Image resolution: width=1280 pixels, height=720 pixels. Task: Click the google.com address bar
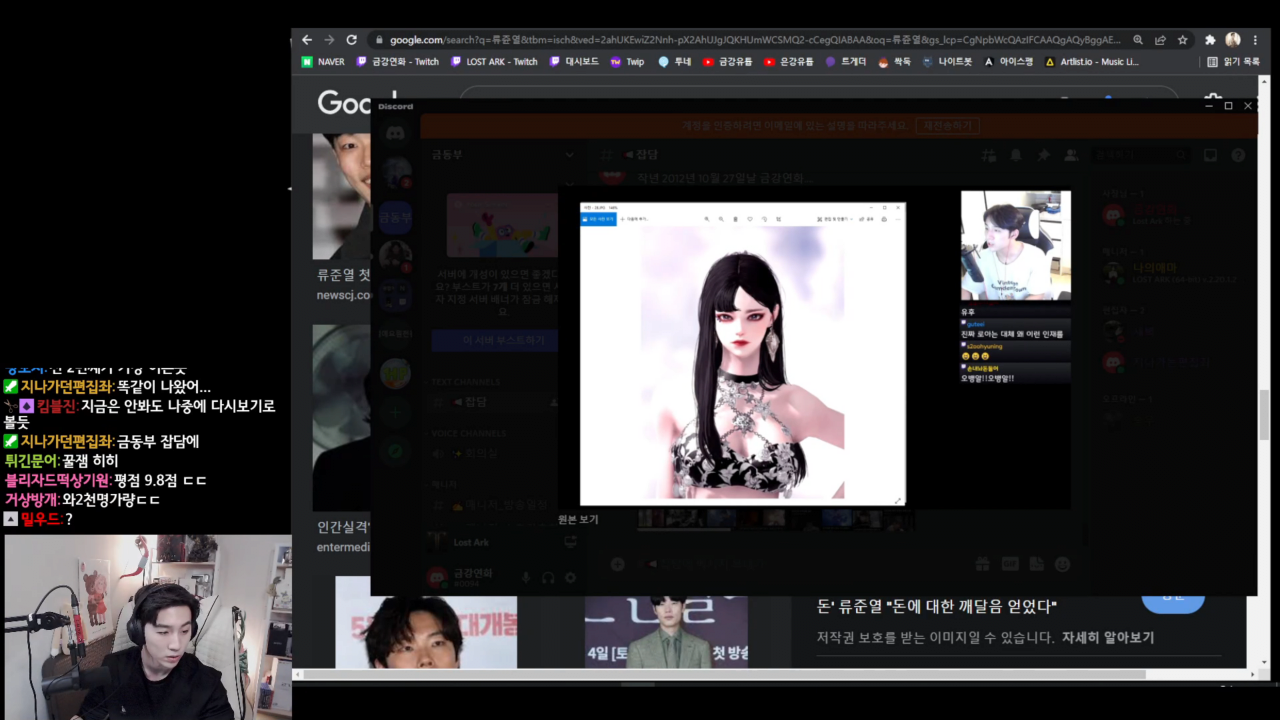tap(755, 40)
